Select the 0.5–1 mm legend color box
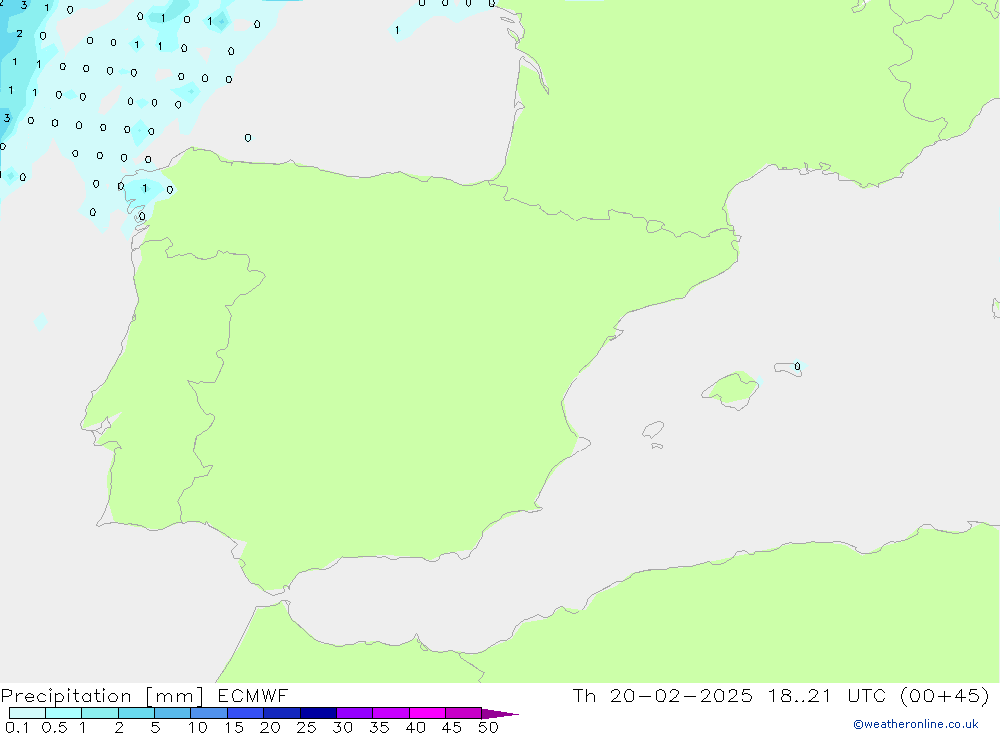Screen dimensions: 1000x733 tap(64, 713)
